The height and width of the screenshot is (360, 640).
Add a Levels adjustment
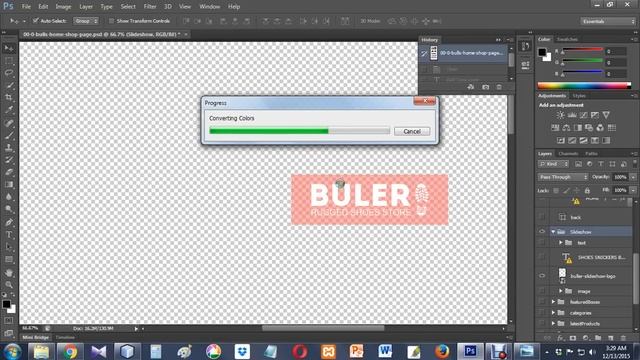(x=572, y=115)
